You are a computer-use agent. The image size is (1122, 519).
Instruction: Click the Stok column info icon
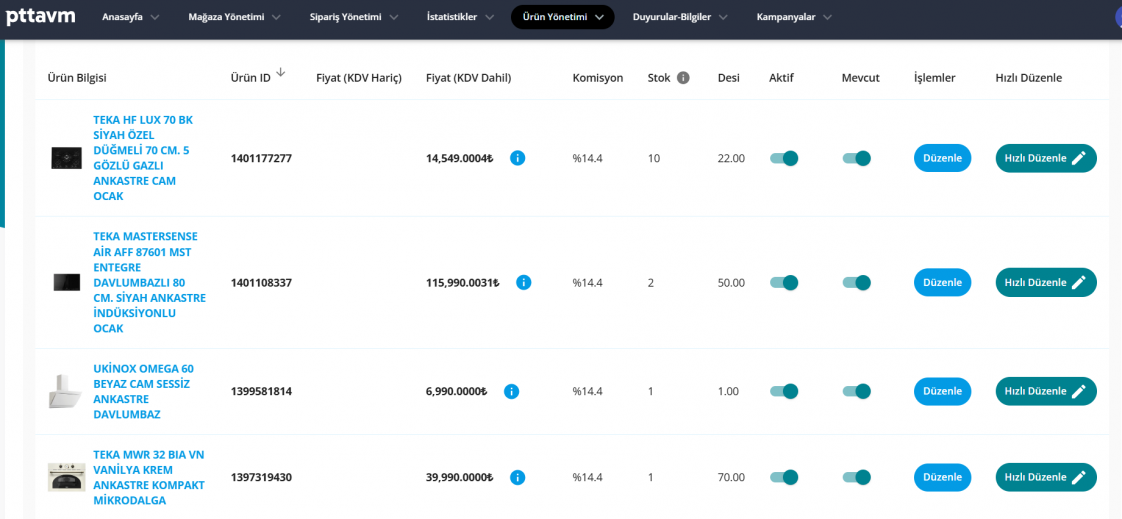pyautogui.click(x=683, y=78)
